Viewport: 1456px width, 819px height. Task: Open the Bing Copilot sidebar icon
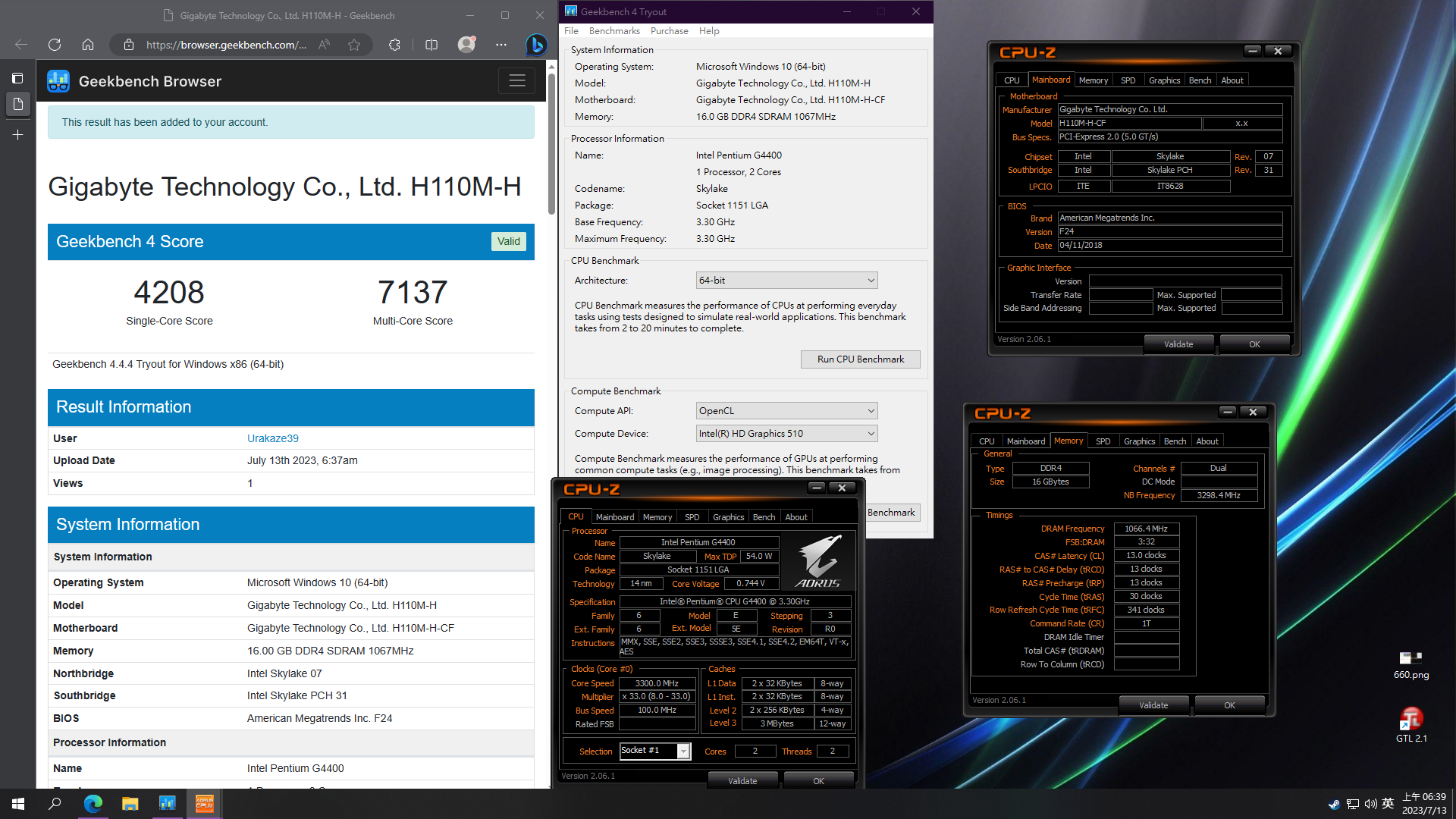tap(536, 45)
